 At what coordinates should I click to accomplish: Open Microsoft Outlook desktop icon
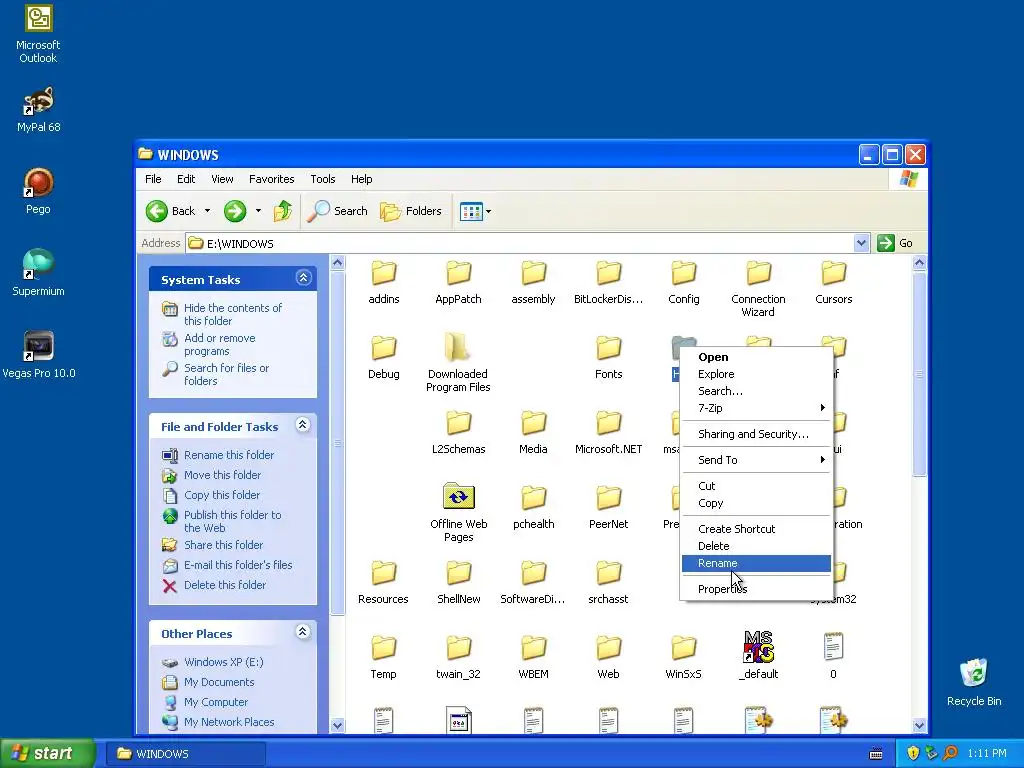click(38, 34)
